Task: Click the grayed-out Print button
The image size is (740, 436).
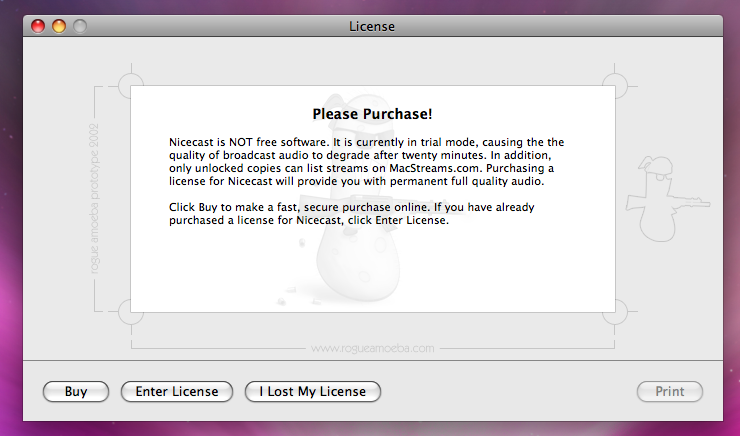Action: click(x=670, y=392)
